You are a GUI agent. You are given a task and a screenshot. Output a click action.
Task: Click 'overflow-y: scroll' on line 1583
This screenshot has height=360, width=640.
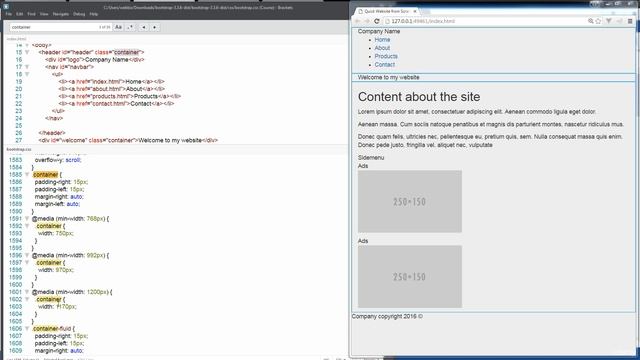click(x=58, y=160)
